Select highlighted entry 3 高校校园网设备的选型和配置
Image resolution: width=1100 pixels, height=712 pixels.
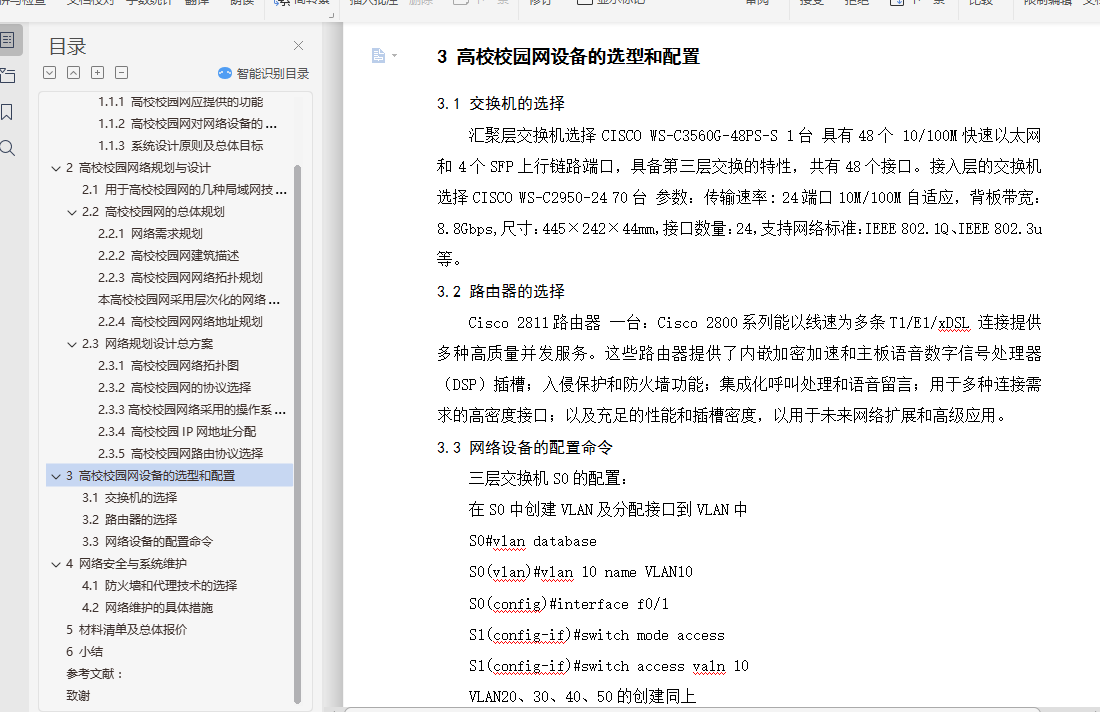[169, 476]
